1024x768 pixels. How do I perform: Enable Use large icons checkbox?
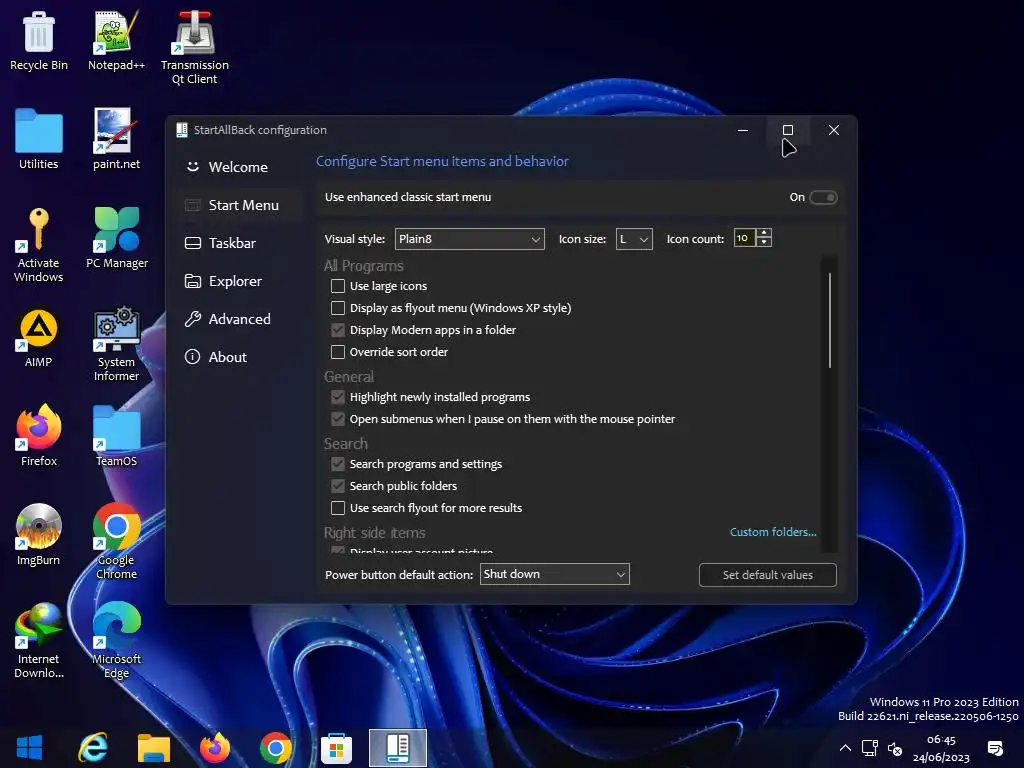coord(338,286)
